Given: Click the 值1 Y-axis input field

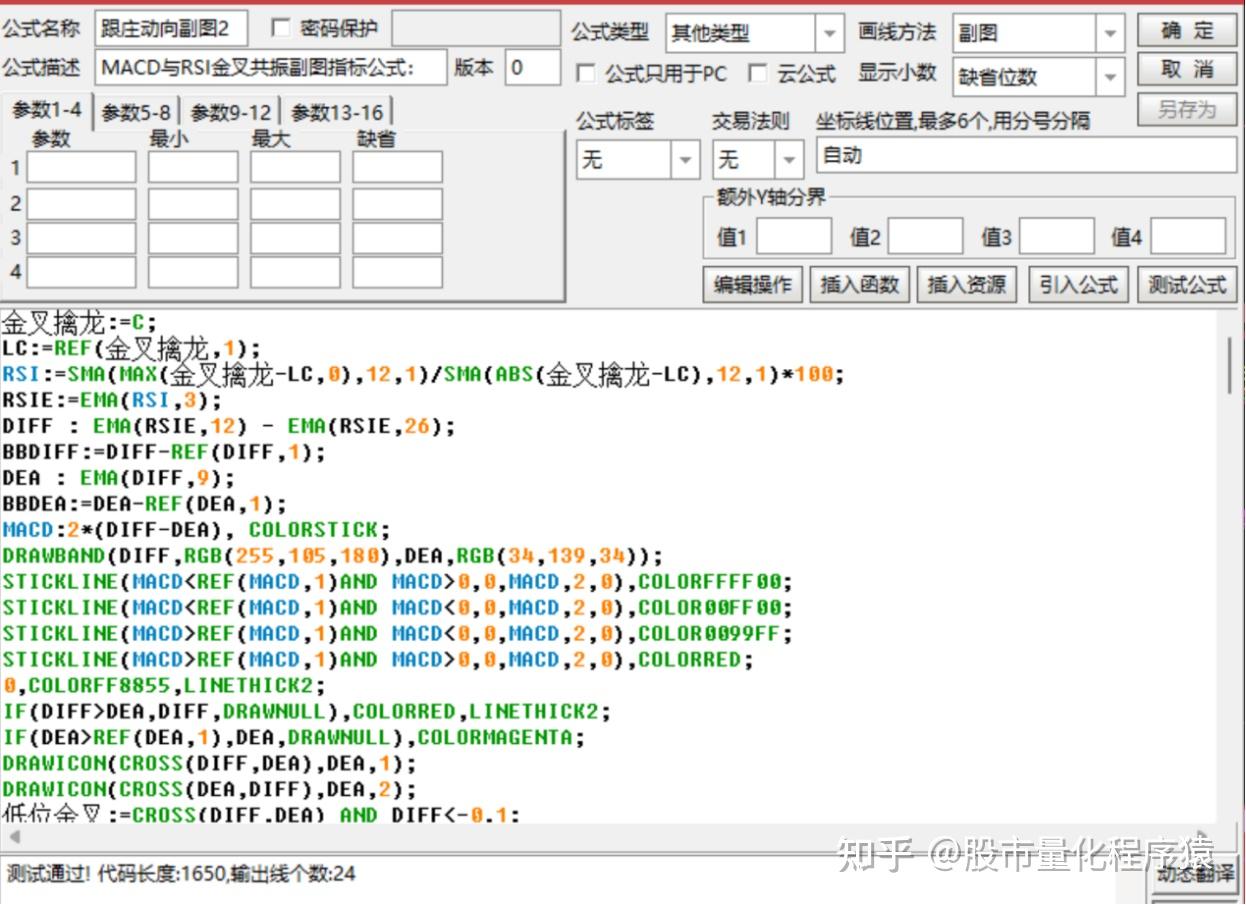Looking at the screenshot, I should pyautogui.click(x=794, y=237).
